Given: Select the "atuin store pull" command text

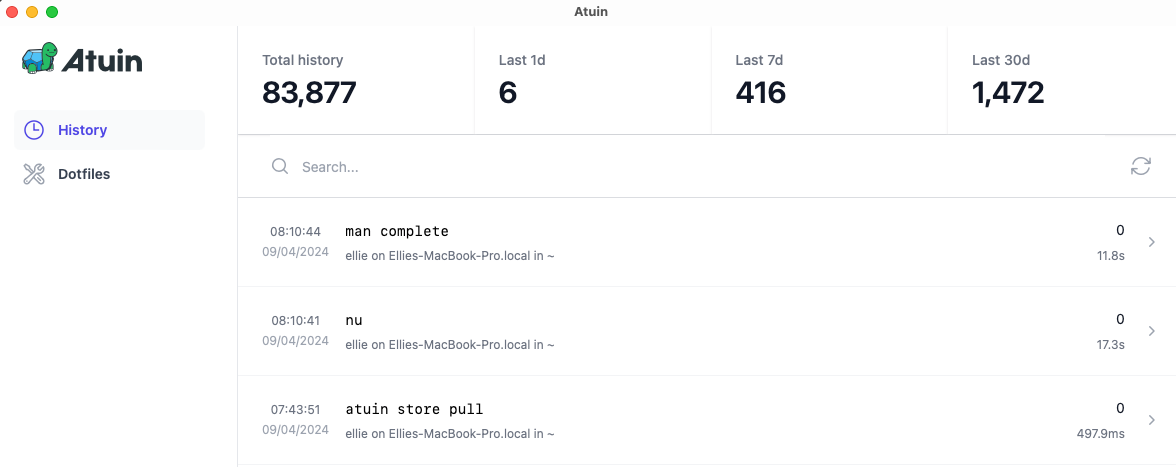Looking at the screenshot, I should point(414,409).
